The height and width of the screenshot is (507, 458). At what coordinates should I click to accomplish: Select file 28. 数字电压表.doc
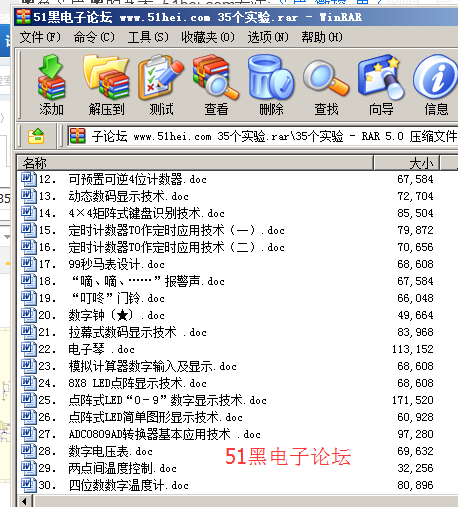(x=86, y=451)
